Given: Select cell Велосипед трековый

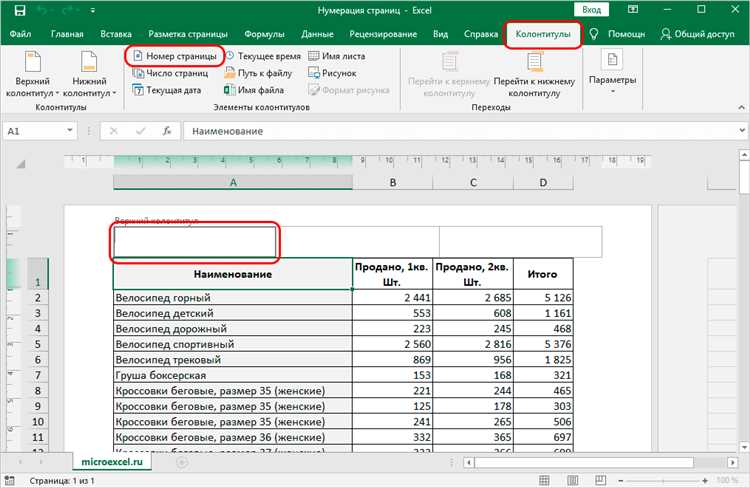Looking at the screenshot, I should pos(233,360).
